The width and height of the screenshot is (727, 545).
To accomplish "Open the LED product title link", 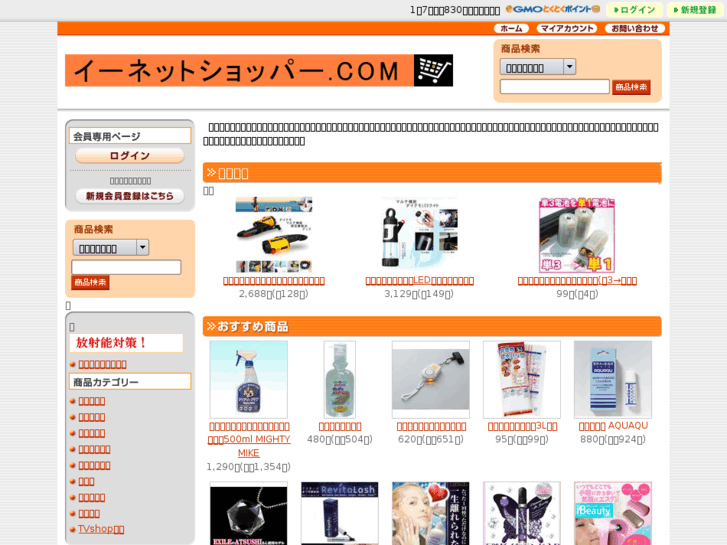I will [420, 281].
